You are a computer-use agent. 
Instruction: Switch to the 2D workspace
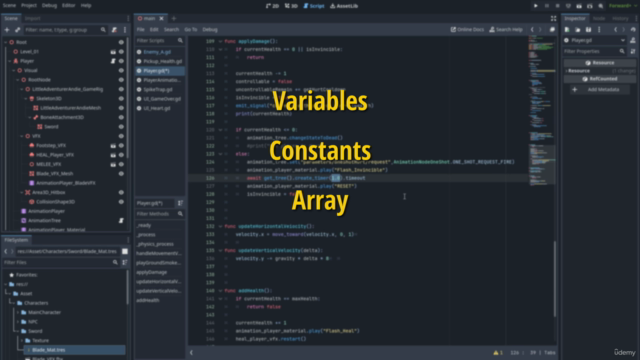point(272,6)
